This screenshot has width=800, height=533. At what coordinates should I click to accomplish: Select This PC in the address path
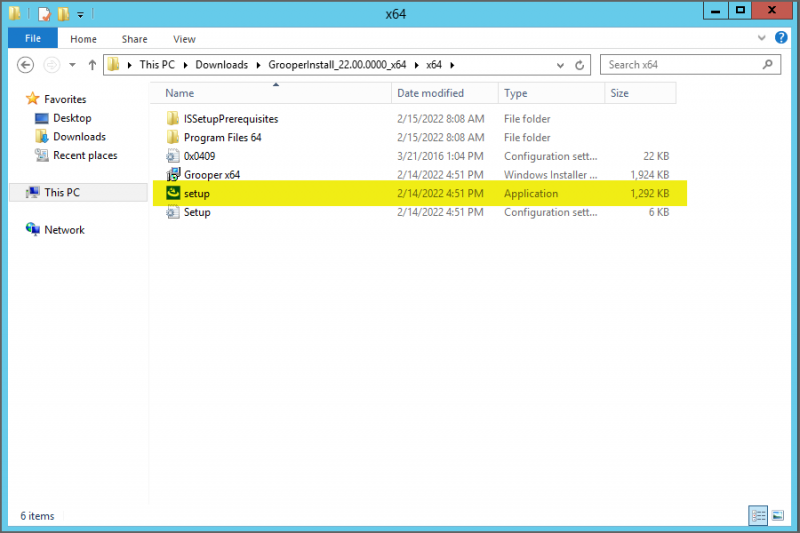[157, 65]
